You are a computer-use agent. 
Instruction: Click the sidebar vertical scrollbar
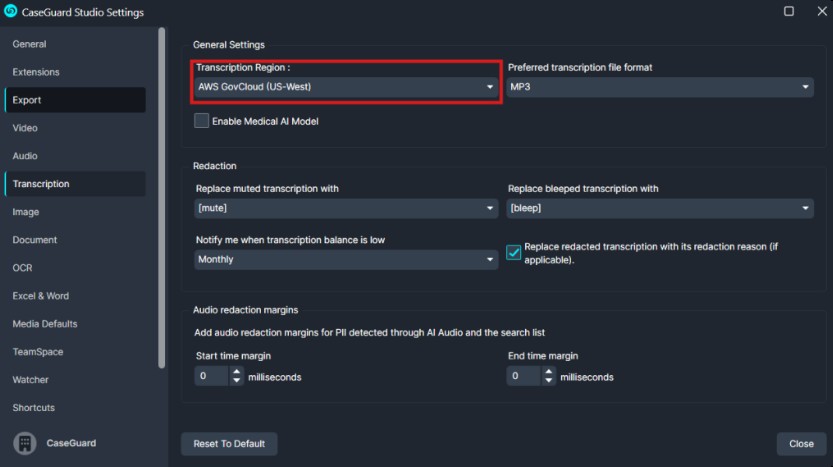coord(162,198)
